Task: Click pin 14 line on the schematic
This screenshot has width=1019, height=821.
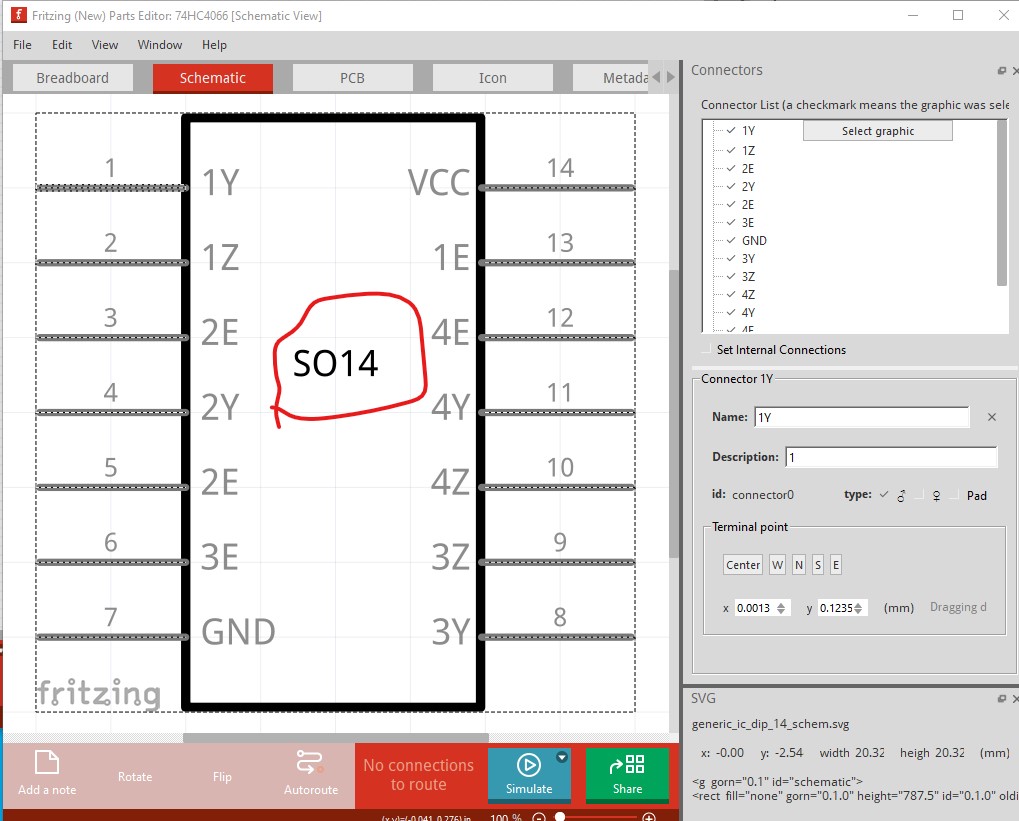Action: [x=558, y=188]
